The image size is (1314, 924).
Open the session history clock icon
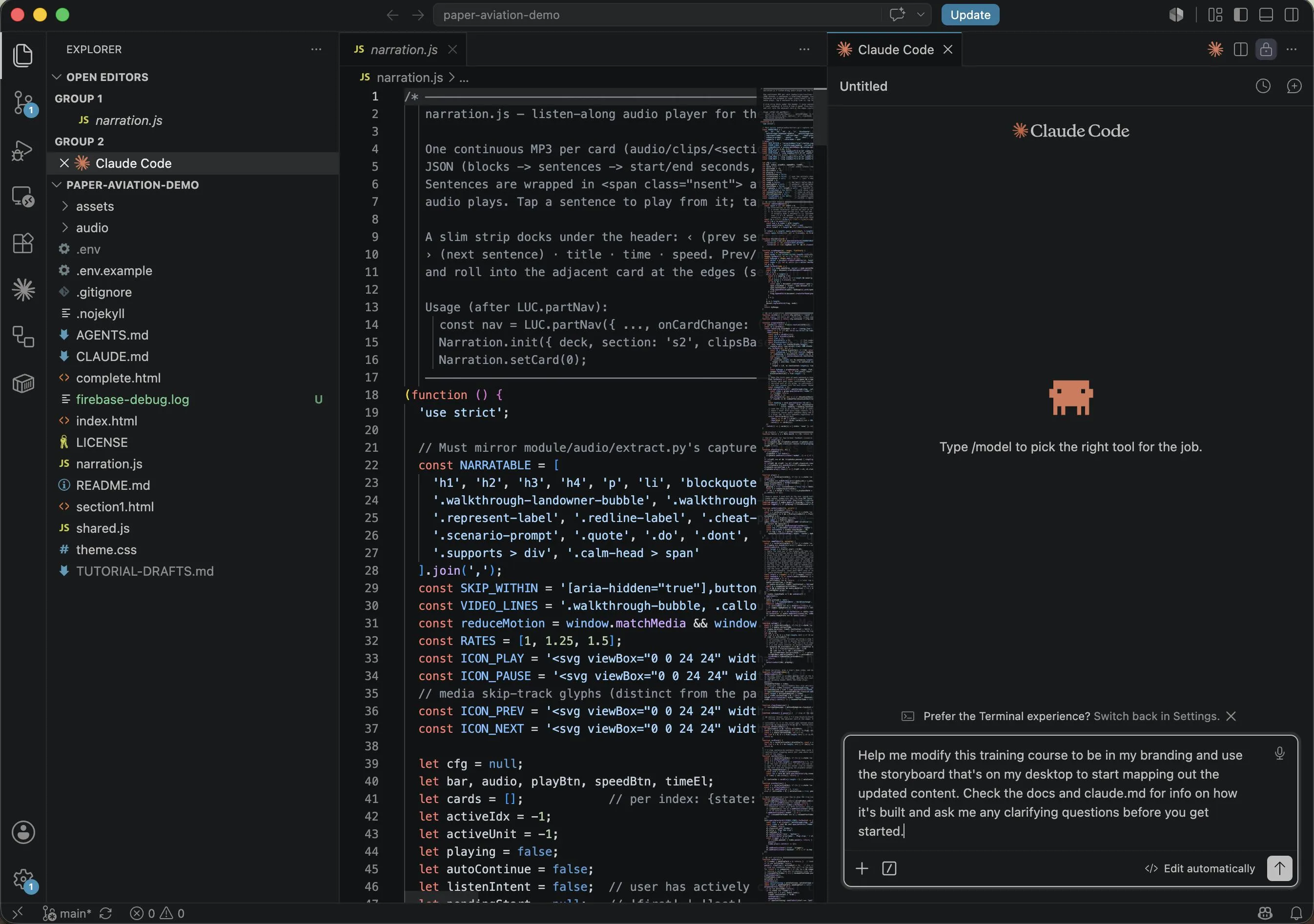(1263, 86)
